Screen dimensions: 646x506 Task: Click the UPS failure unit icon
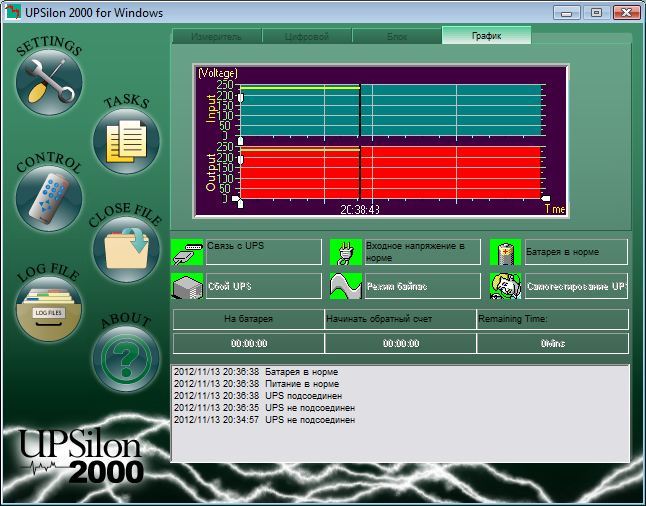187,286
